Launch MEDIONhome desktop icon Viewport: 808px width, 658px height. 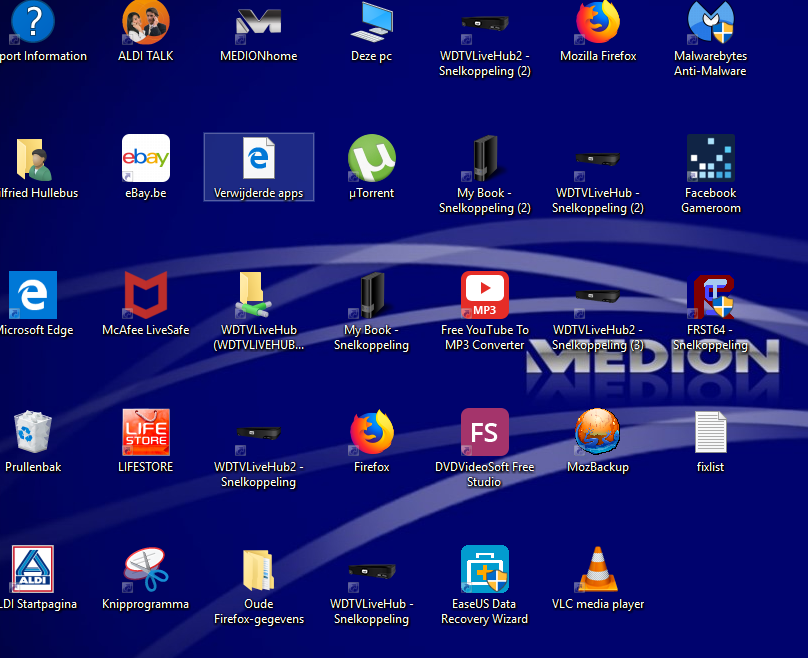click(x=258, y=24)
